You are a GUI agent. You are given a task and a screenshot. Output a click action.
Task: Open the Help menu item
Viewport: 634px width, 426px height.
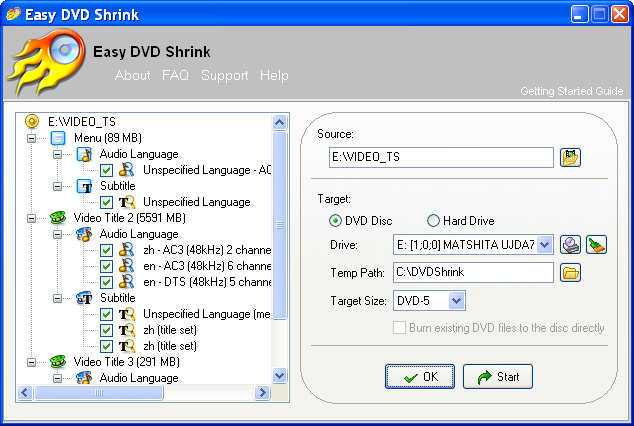[x=274, y=75]
